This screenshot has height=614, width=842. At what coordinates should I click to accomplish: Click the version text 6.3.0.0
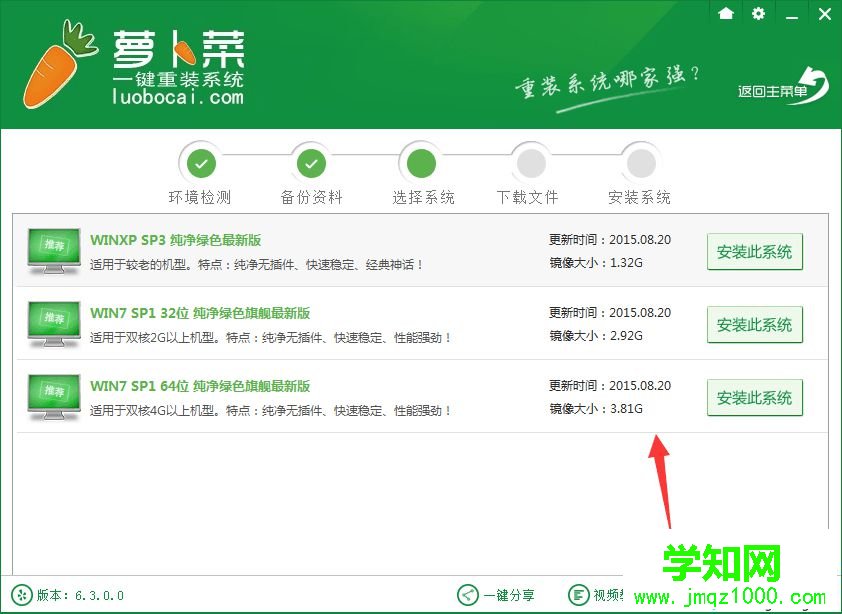[99, 596]
